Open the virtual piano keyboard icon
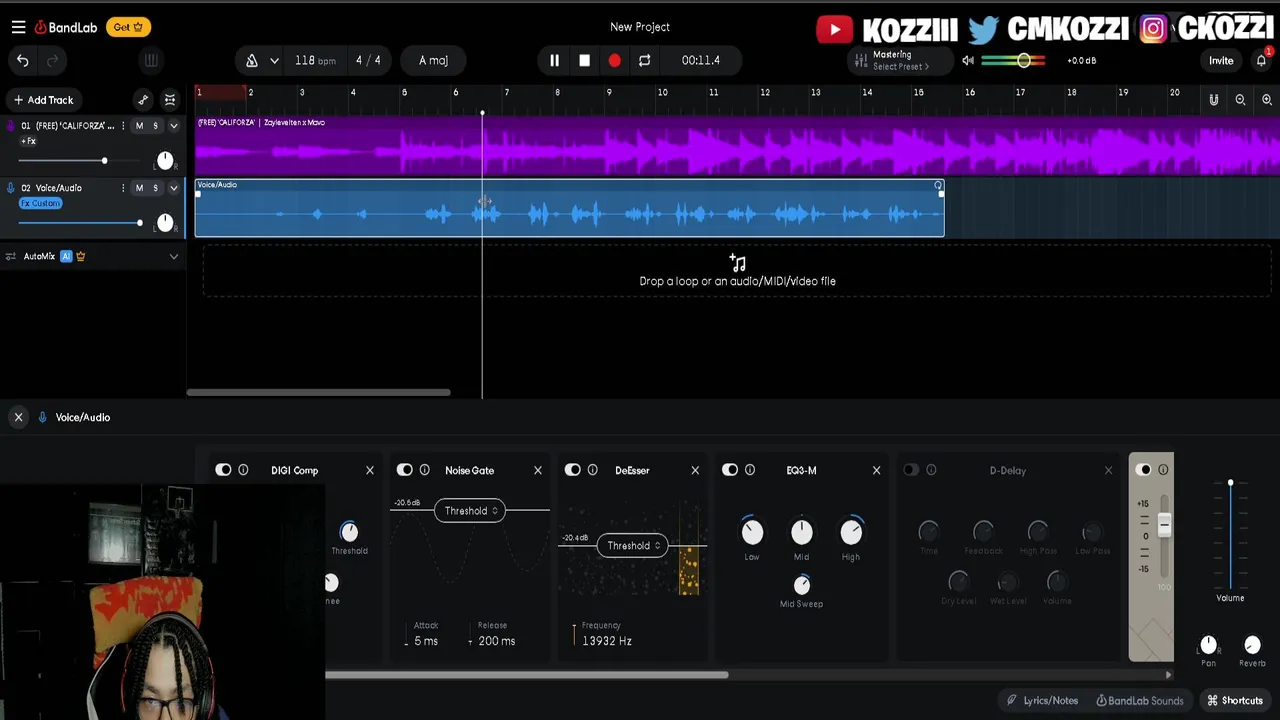Viewport: 1280px width, 720px height. (x=151, y=61)
